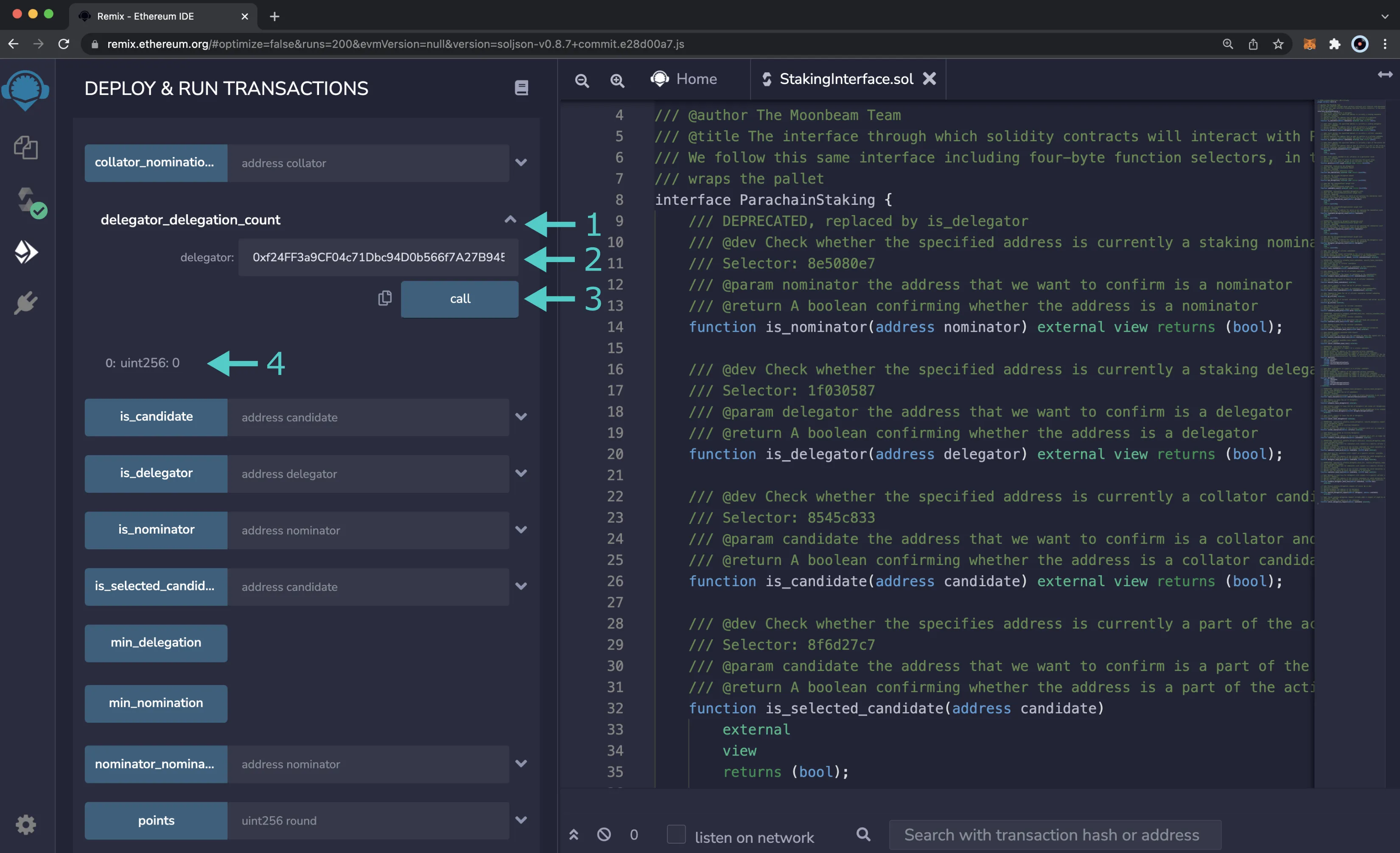Viewport: 1400px width, 853px height.
Task: Open the MetaMask fox extension
Action: (x=1309, y=44)
